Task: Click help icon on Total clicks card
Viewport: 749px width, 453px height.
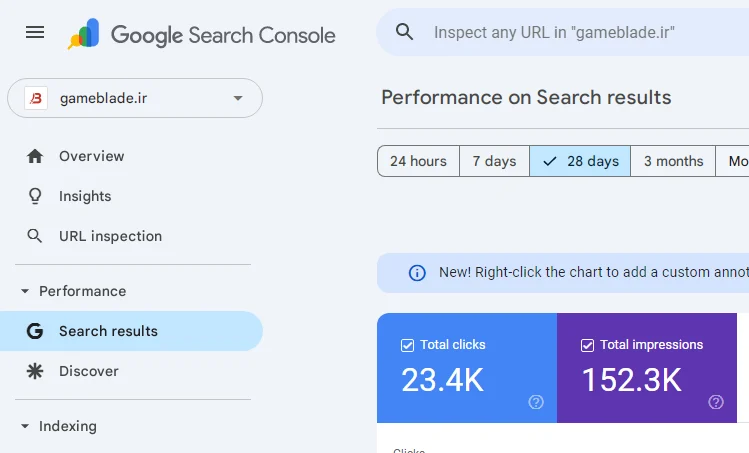Action: pos(536,402)
